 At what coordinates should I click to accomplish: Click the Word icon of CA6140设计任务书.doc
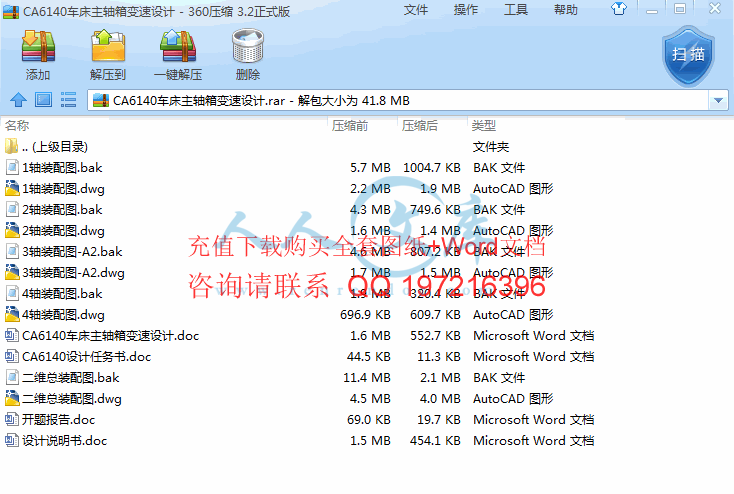click(12, 356)
